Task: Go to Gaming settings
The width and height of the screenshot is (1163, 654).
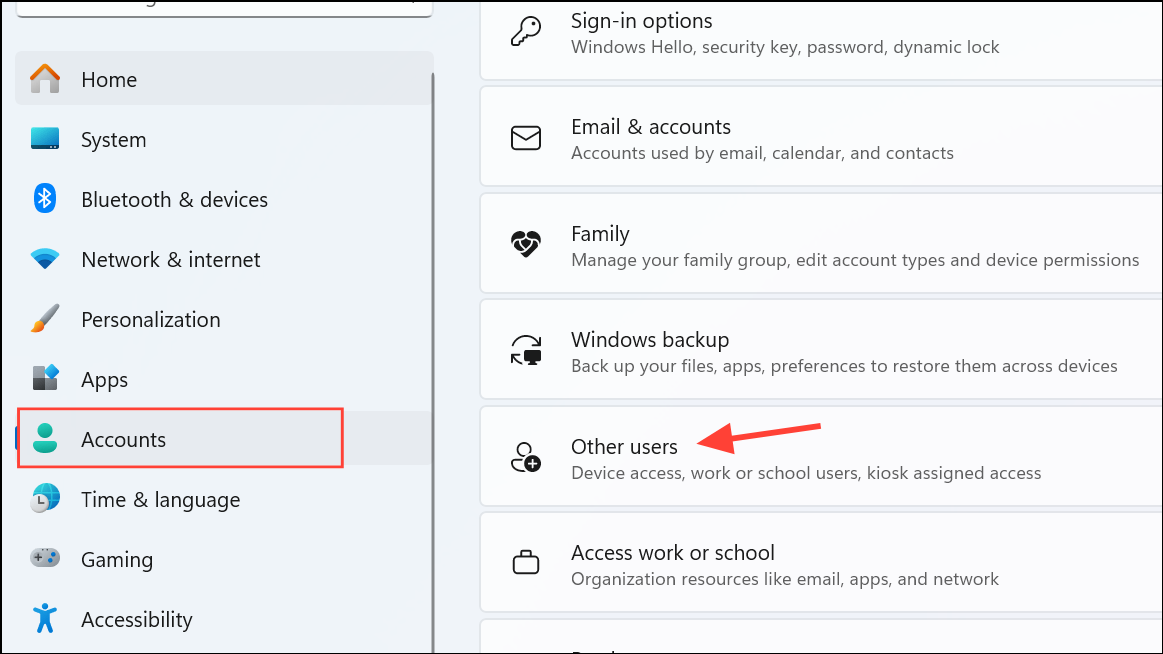Action: [224, 558]
